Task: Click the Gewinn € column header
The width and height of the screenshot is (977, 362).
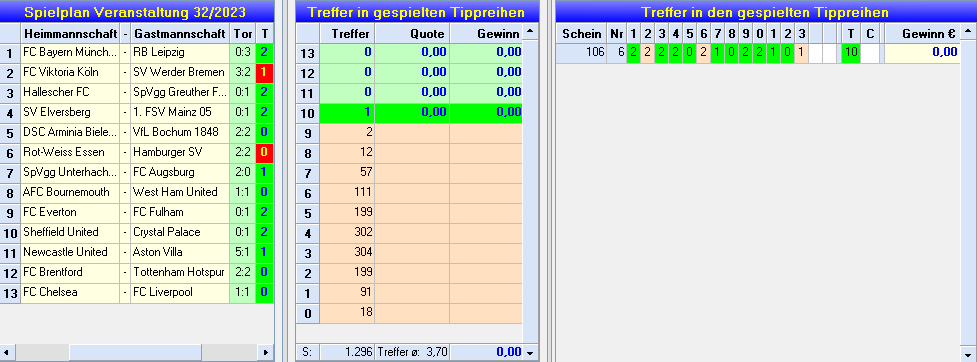Action: click(x=922, y=34)
